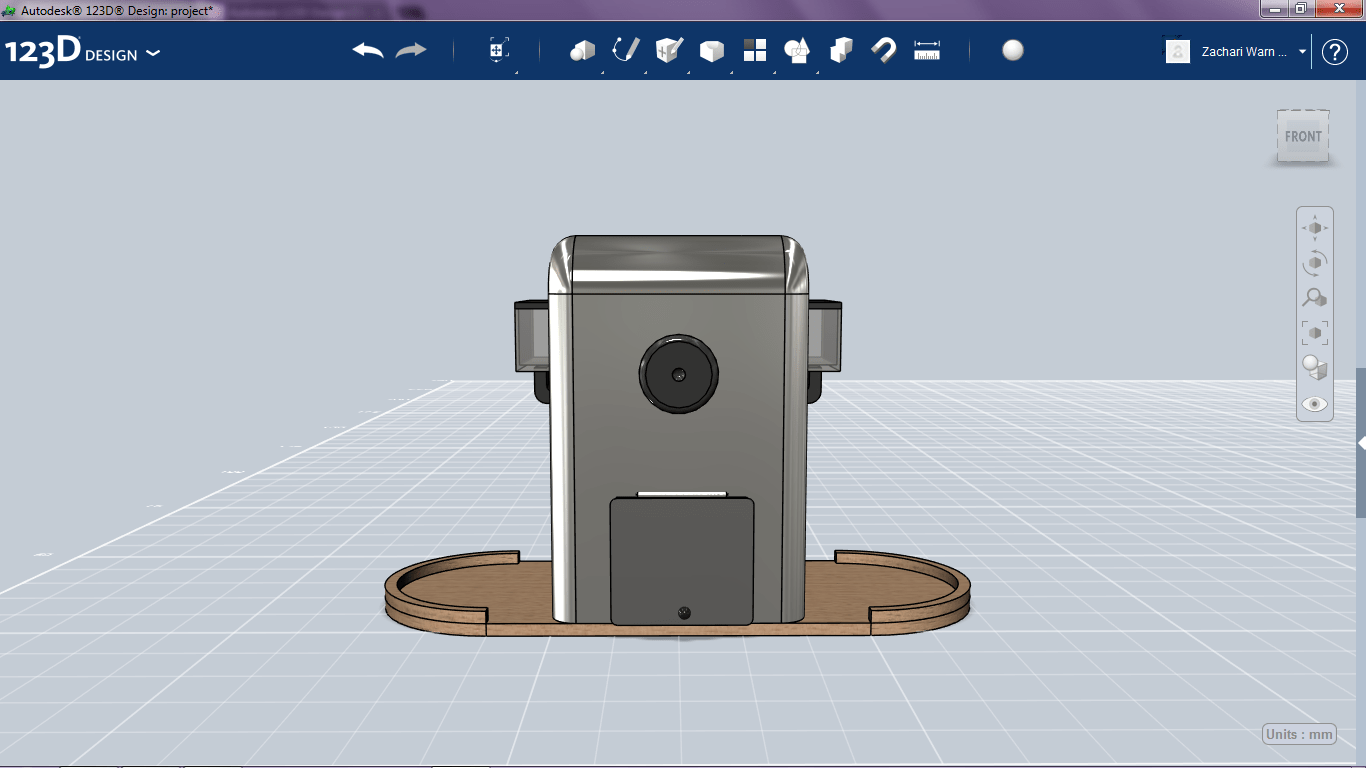Activate the Snap magnet tool

click(x=884, y=50)
